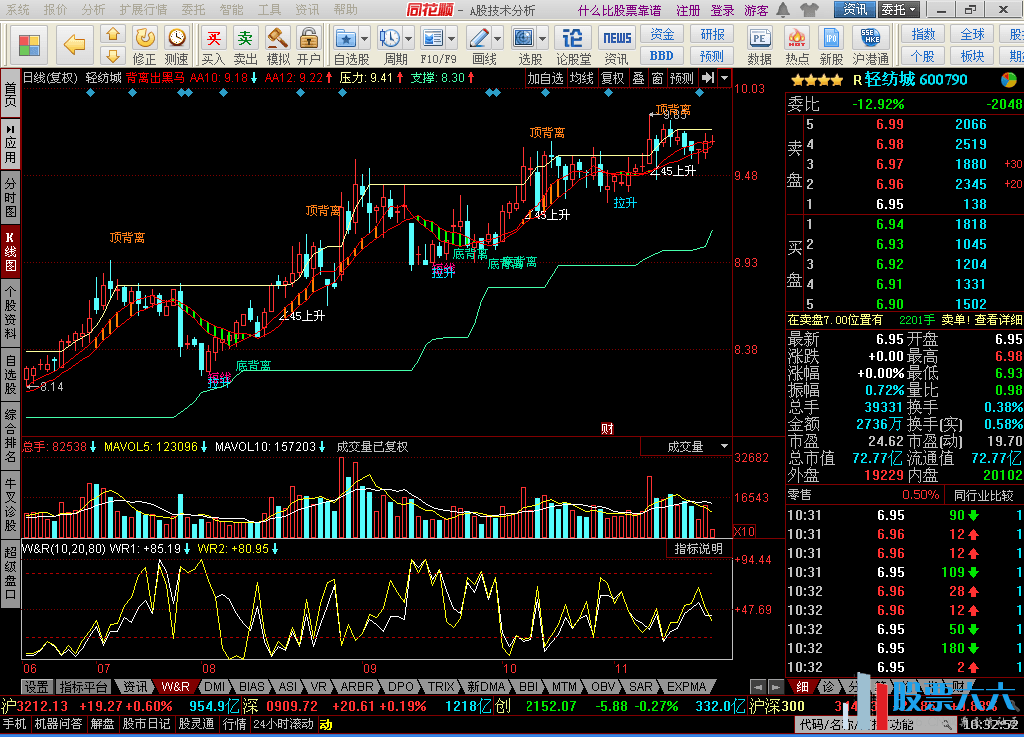1024x737 pixels.
Task: Toggle 均线 moving averages on chart
Action: click(x=581, y=78)
